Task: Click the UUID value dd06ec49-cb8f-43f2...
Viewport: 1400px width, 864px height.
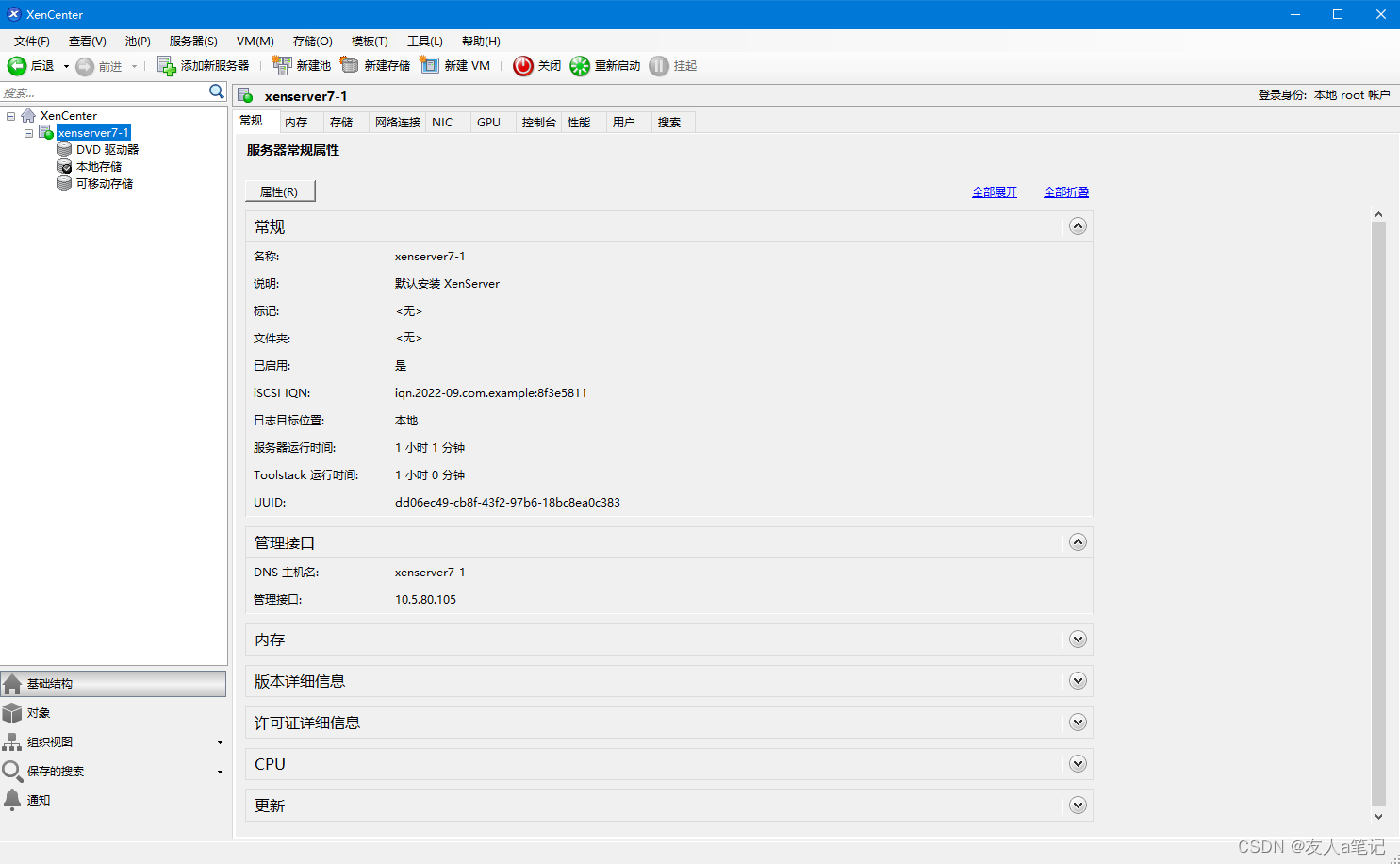Action: (507, 503)
